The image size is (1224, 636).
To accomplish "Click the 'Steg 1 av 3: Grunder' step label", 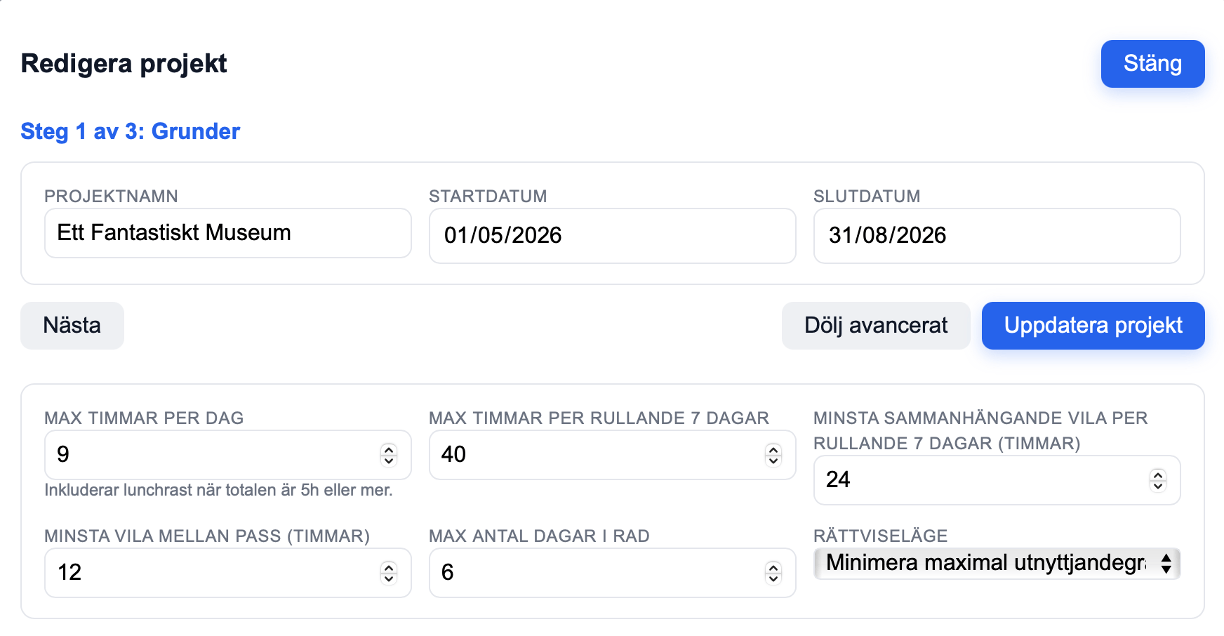I will pyautogui.click(x=129, y=131).
